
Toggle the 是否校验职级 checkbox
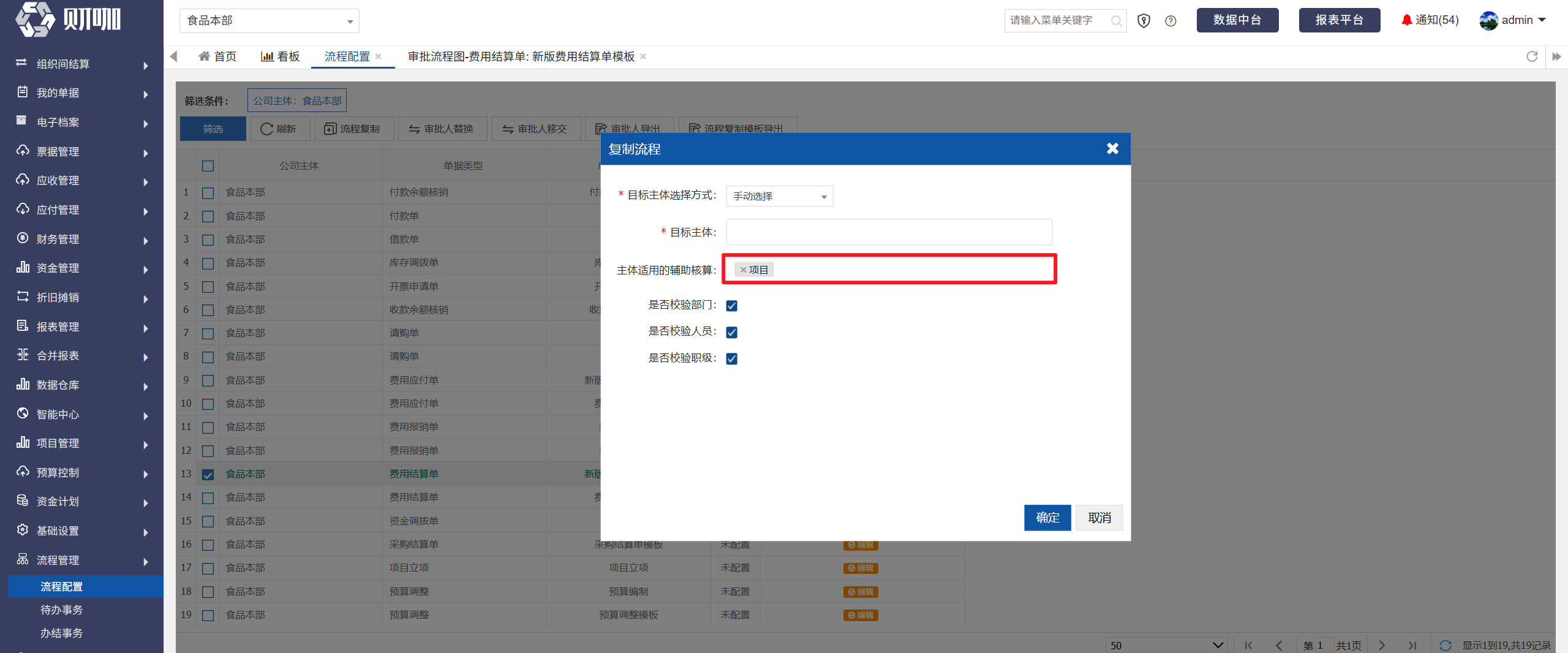coord(731,358)
